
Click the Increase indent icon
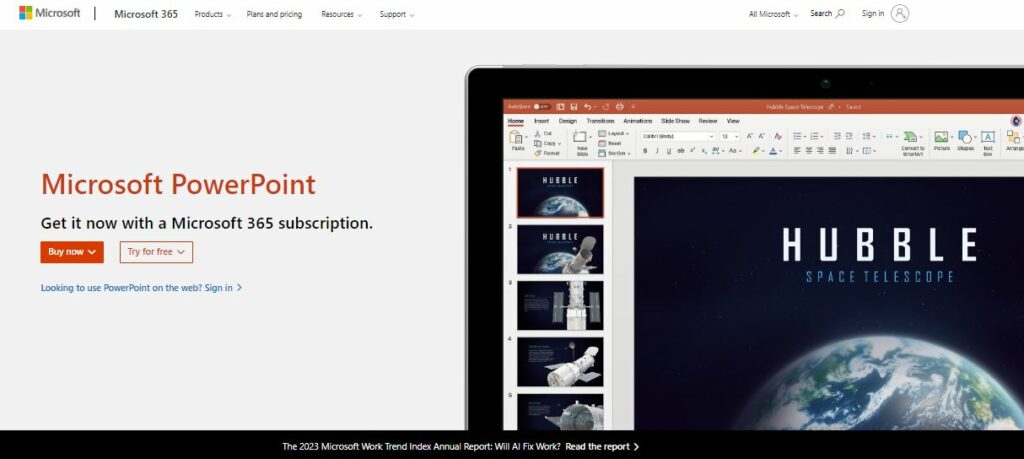pos(849,136)
